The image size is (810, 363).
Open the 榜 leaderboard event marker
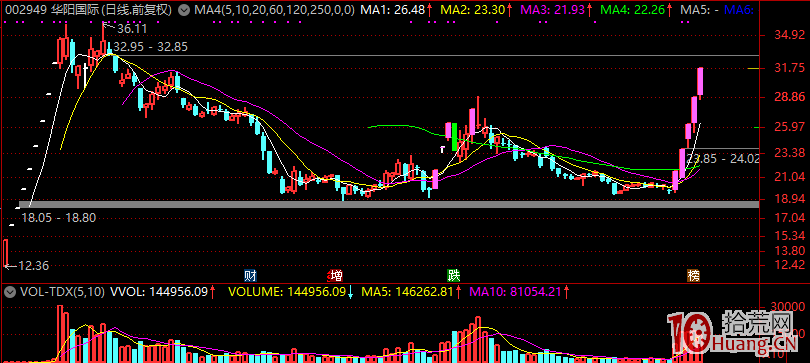click(694, 275)
